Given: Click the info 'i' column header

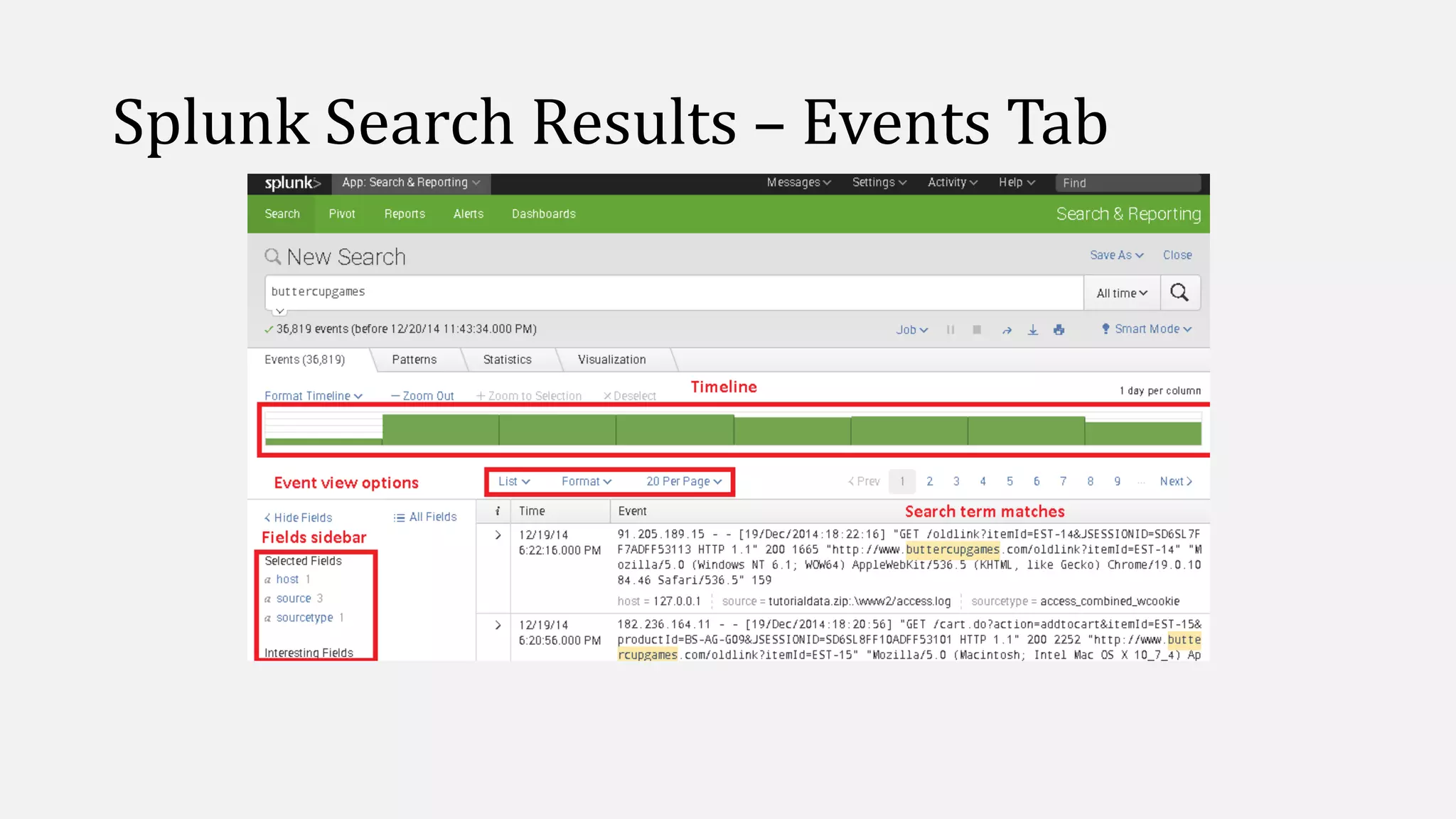Looking at the screenshot, I should pos(498,511).
